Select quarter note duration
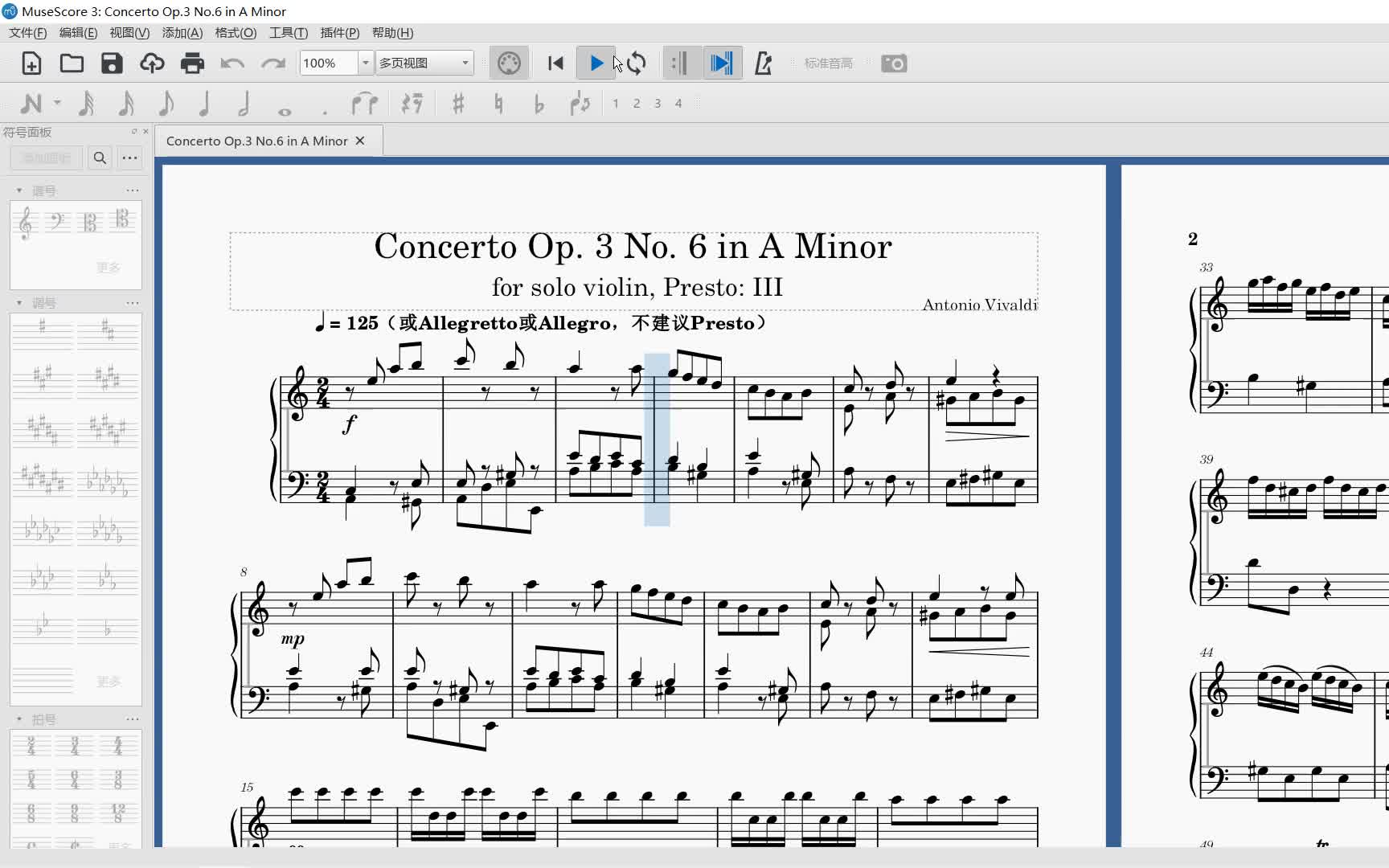This screenshot has height=868, width=1389. pos(204,103)
